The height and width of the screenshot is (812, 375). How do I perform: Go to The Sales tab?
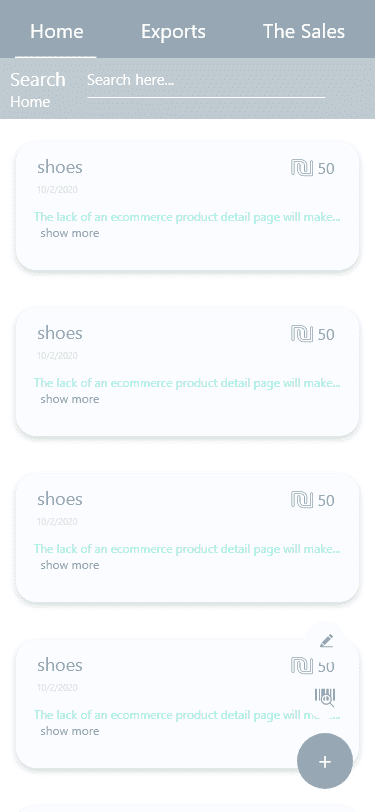tap(304, 31)
